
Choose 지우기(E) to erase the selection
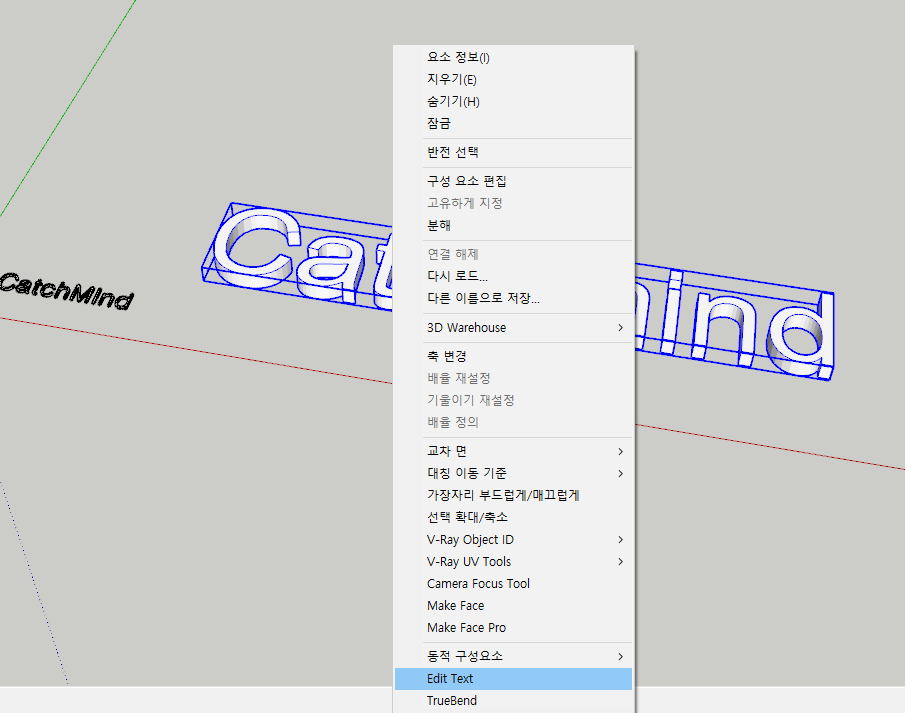click(x=513, y=79)
